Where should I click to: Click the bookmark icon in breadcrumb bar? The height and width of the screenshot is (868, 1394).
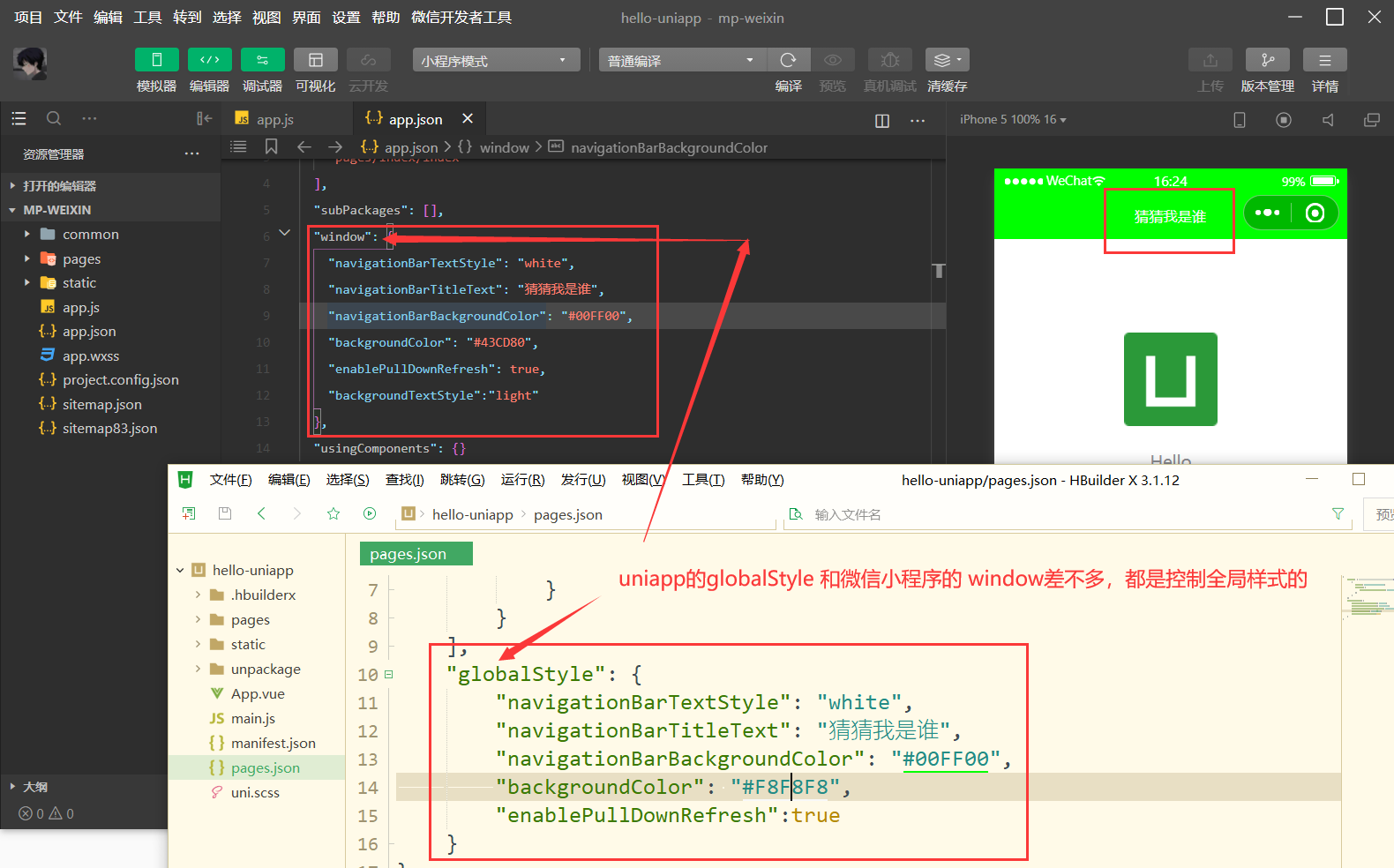272,146
